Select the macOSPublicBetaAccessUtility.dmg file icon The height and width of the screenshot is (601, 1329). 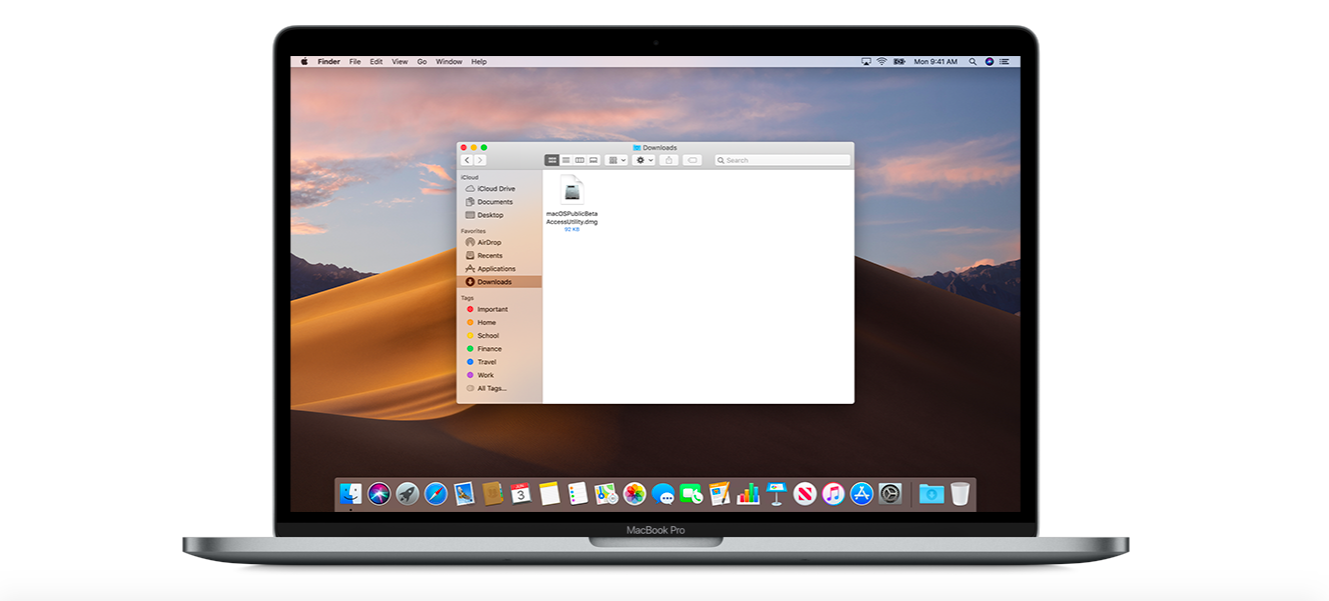point(572,189)
